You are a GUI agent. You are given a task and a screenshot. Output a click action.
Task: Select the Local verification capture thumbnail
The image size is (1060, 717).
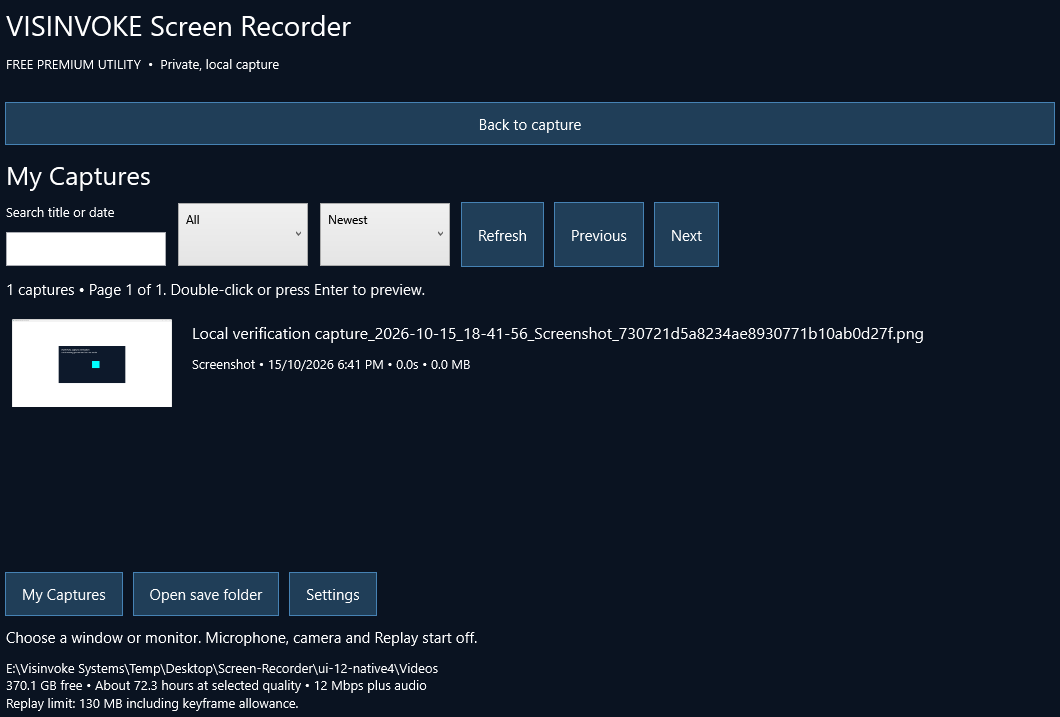pos(92,363)
